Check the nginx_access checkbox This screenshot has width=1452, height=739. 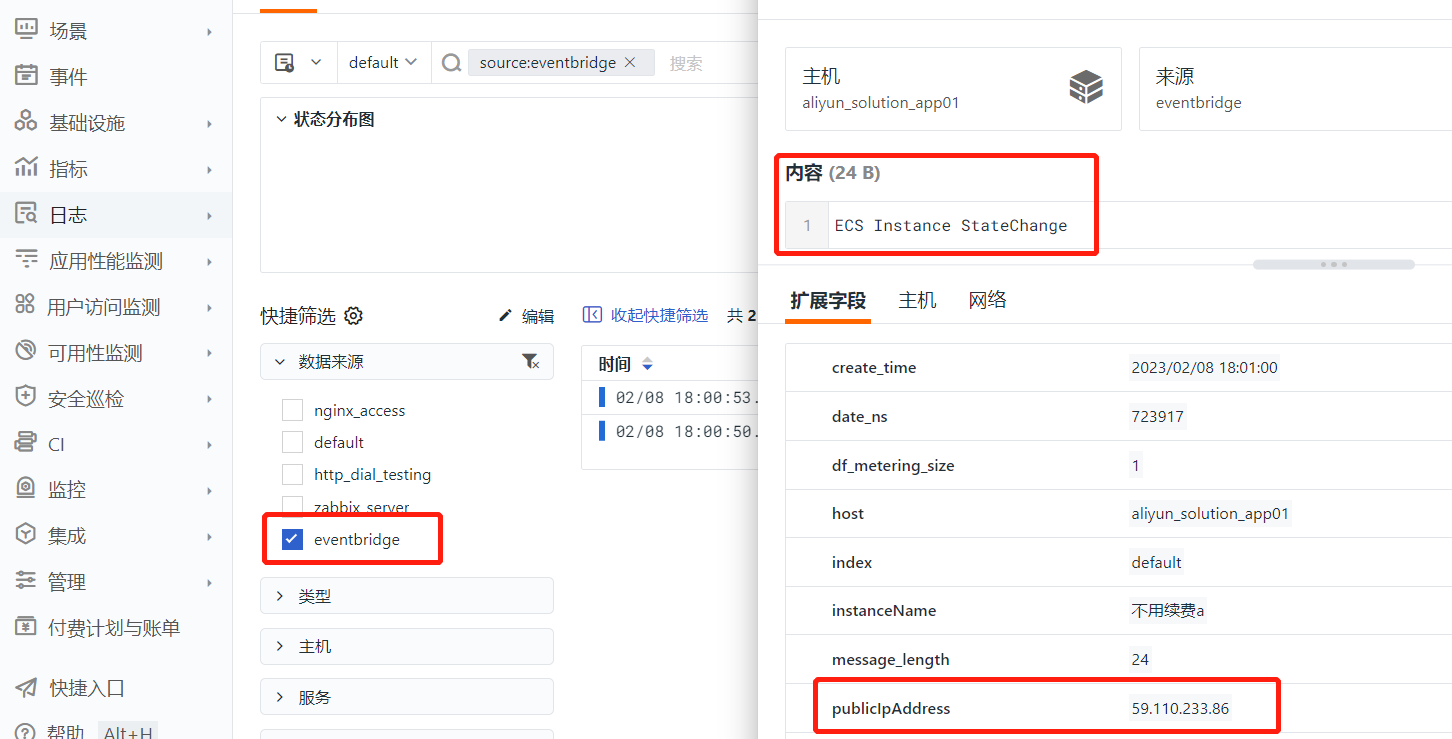(292, 410)
